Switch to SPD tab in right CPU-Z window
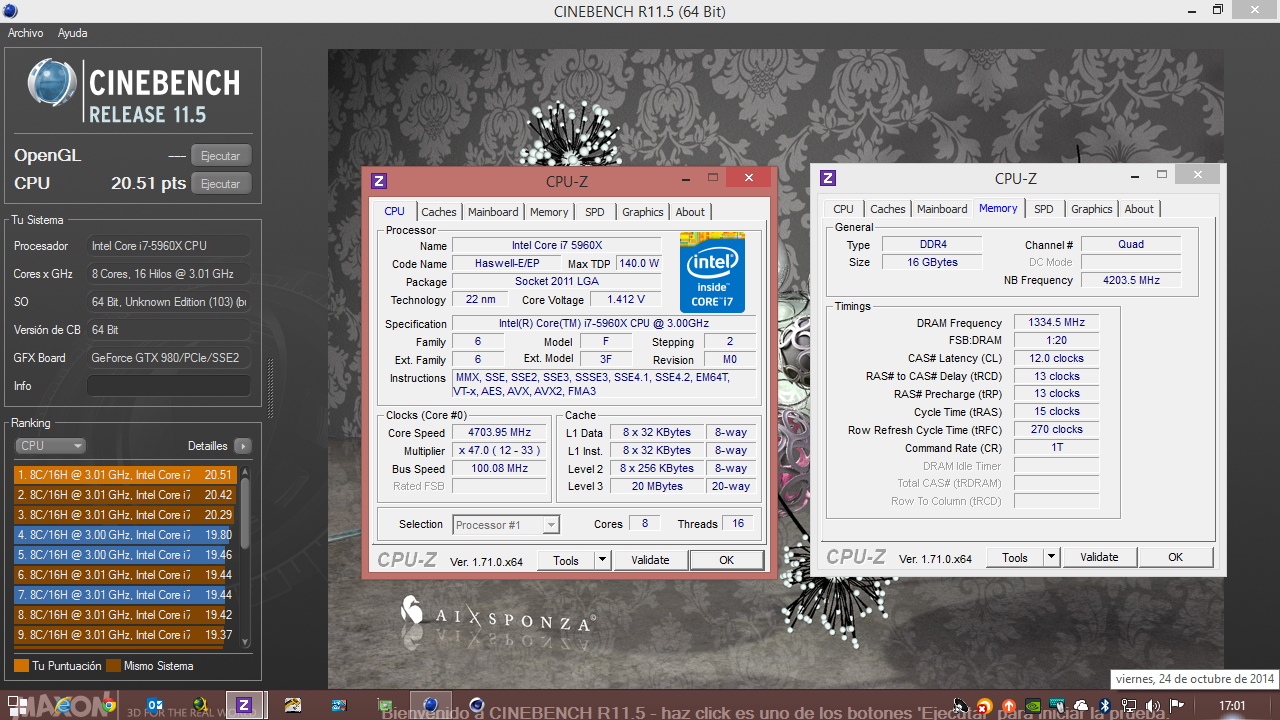The image size is (1280, 720). (x=1043, y=209)
